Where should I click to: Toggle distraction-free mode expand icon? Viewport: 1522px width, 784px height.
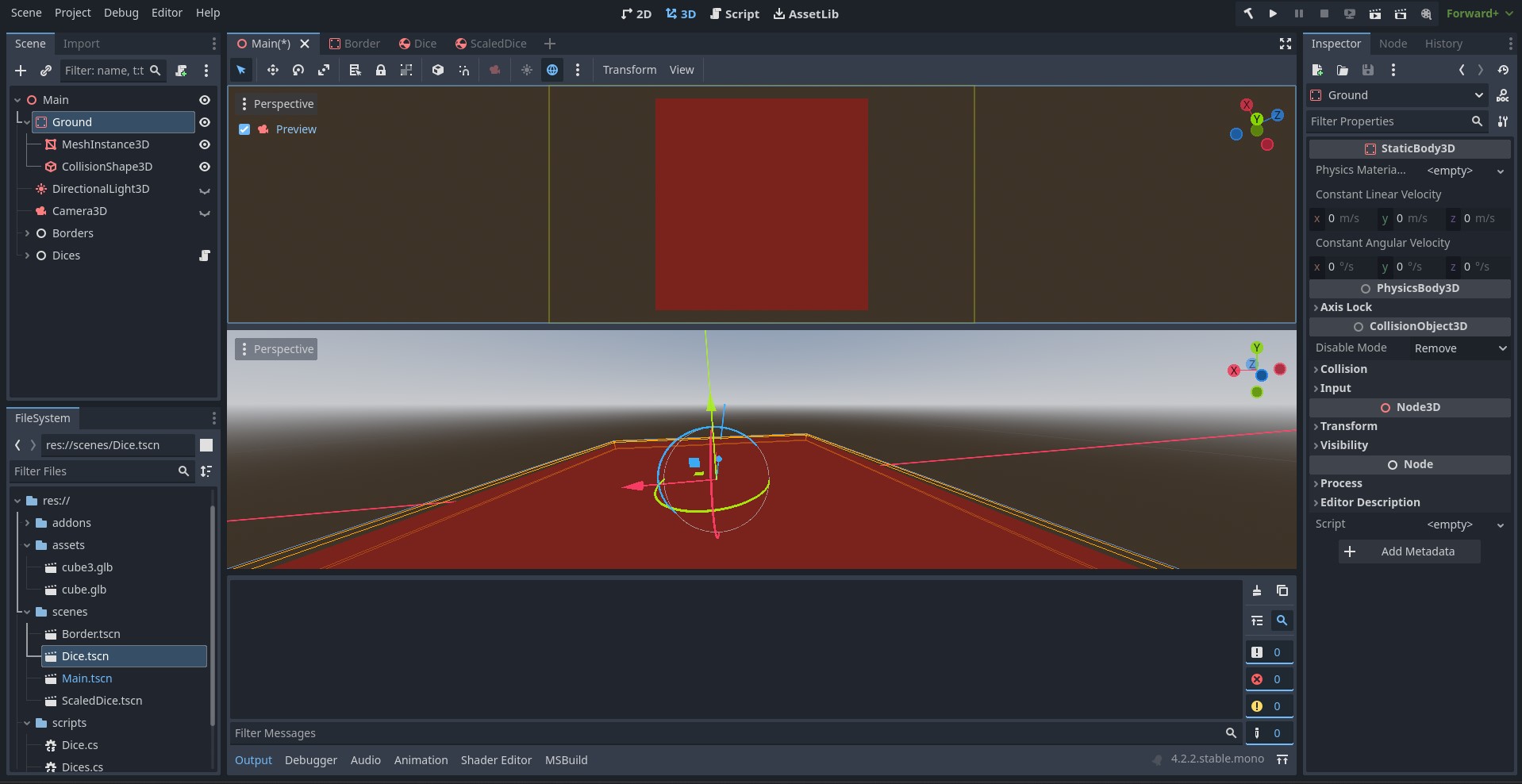1286,44
